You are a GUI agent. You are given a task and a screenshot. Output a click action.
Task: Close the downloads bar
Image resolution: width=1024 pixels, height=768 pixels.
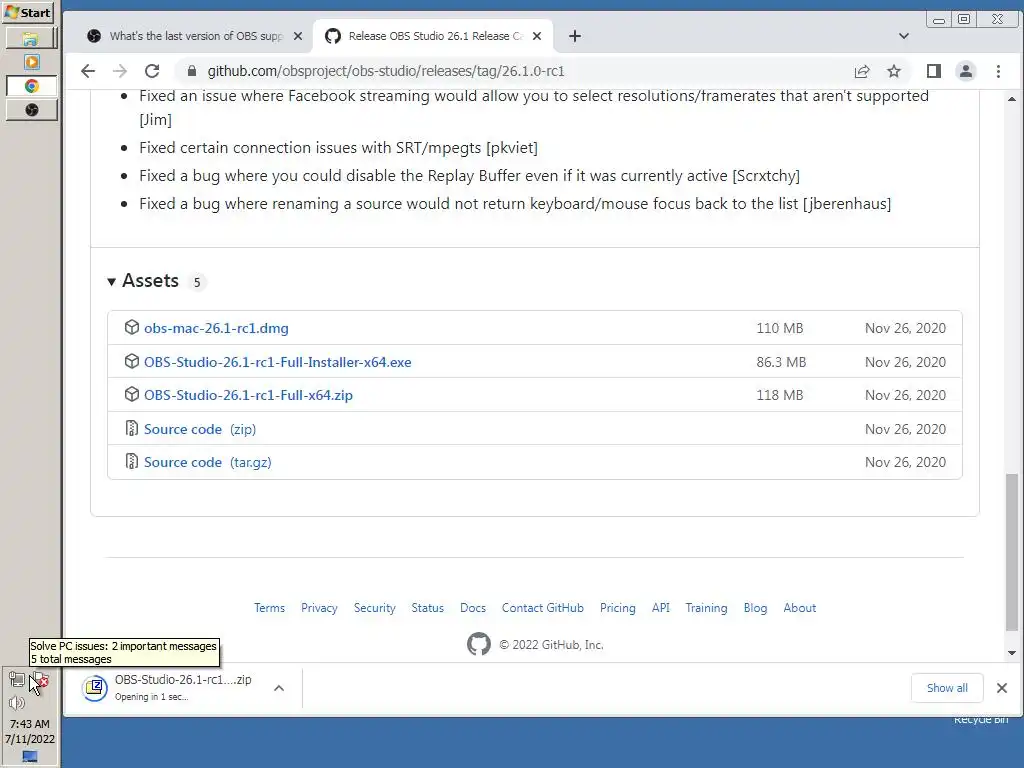coord(1002,688)
